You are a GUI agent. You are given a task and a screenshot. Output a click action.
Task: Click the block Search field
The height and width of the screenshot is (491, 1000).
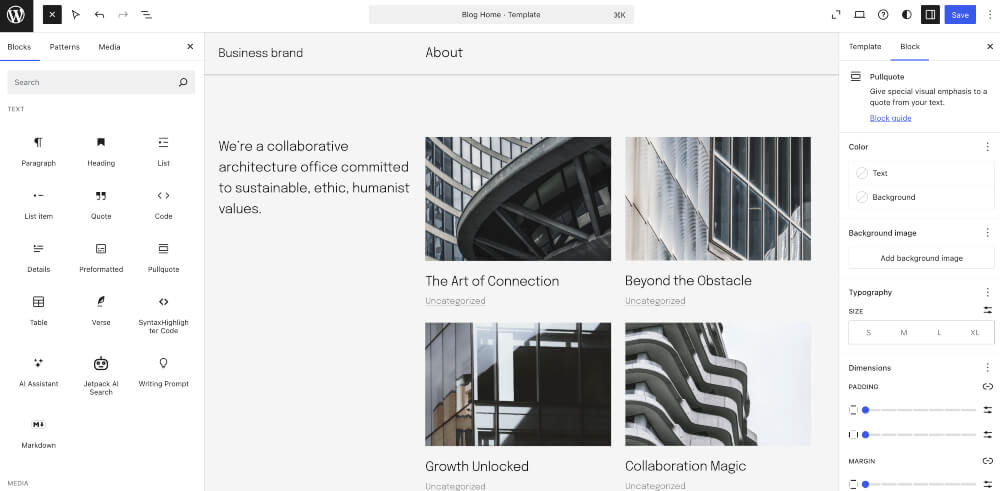coord(101,82)
